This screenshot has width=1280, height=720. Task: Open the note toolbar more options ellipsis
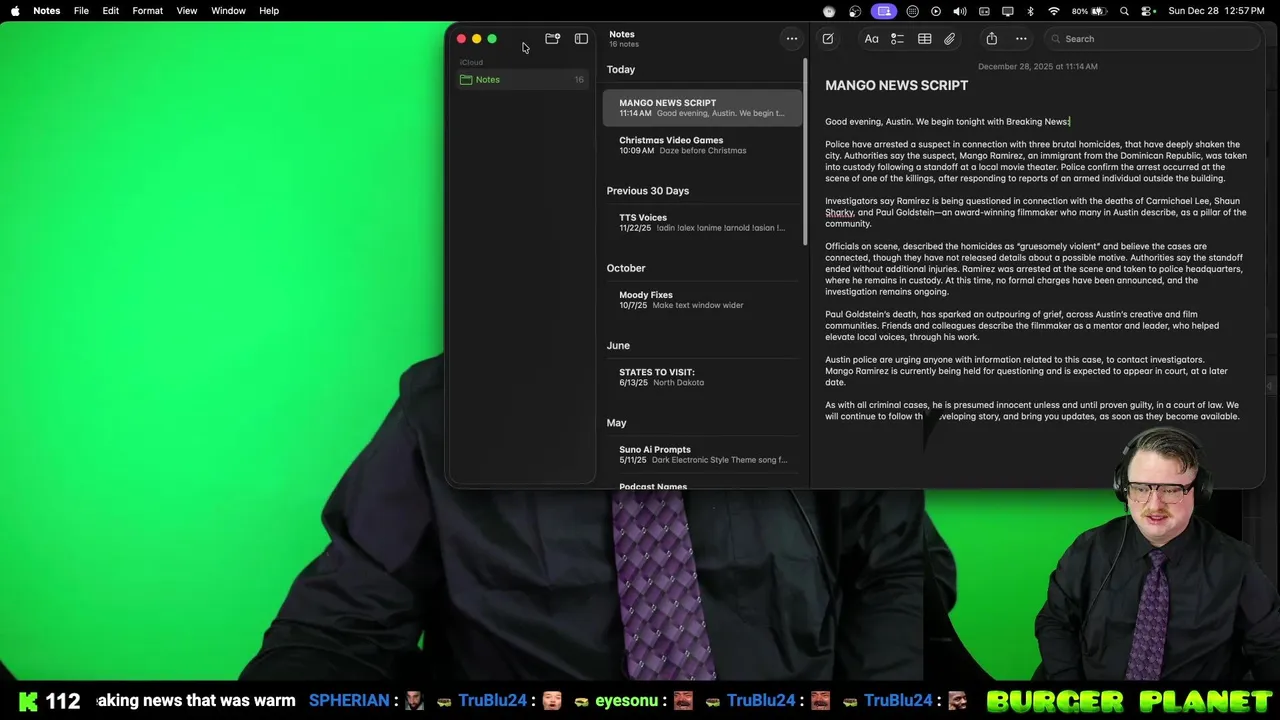[x=1021, y=39]
